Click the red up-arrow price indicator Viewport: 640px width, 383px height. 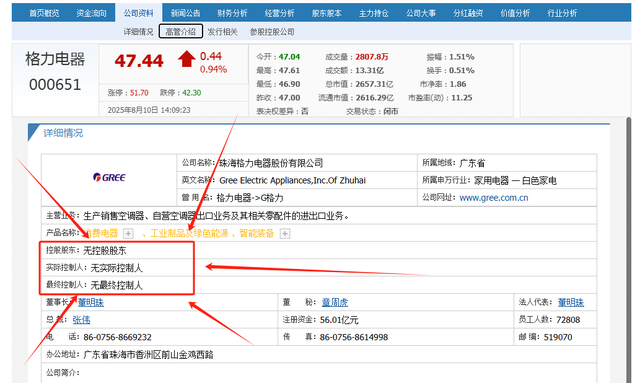click(x=187, y=59)
